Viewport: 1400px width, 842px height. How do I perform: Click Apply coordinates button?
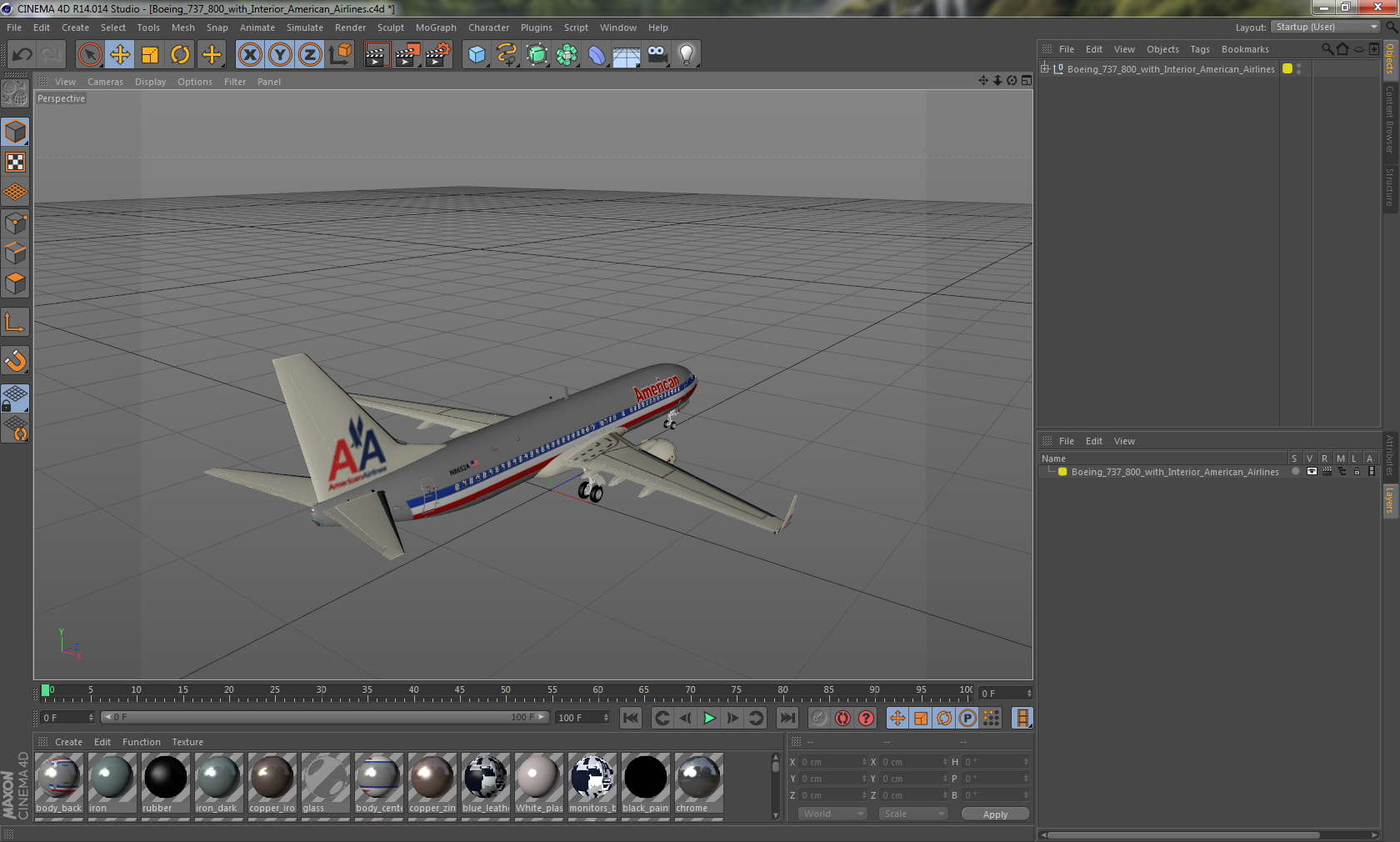pyautogui.click(x=995, y=814)
